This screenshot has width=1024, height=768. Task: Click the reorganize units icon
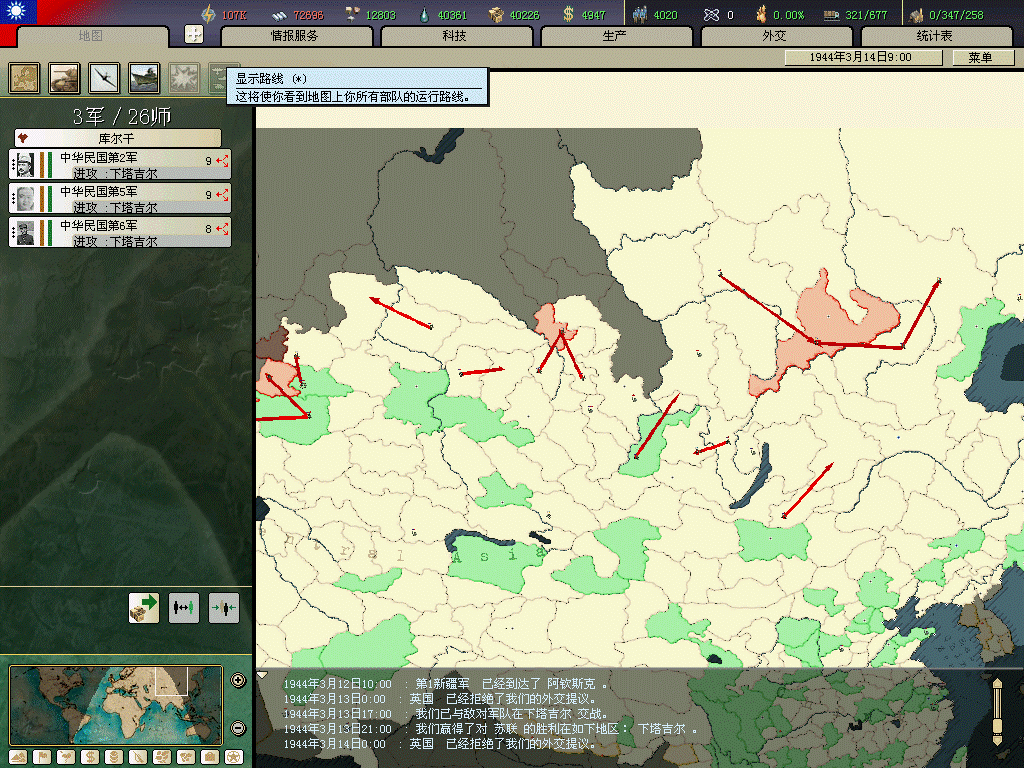[184, 607]
